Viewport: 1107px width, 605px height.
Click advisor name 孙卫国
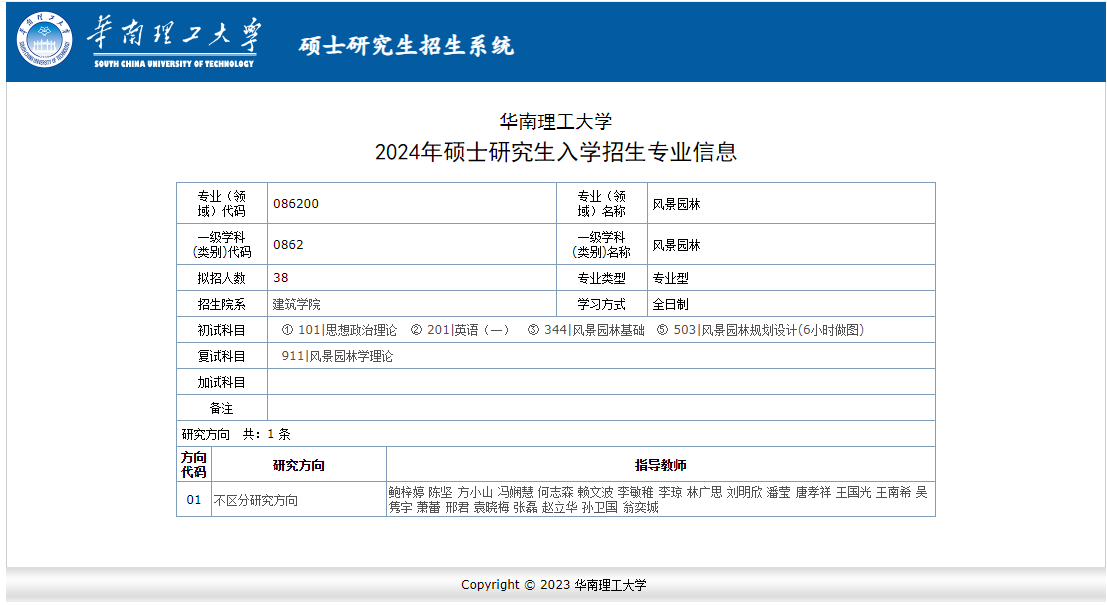600,507
